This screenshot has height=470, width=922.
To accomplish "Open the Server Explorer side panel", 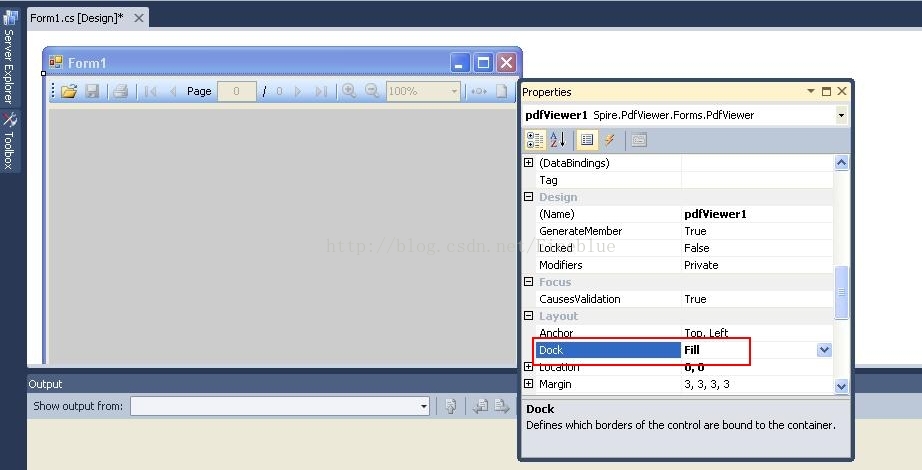I will tap(9, 58).
